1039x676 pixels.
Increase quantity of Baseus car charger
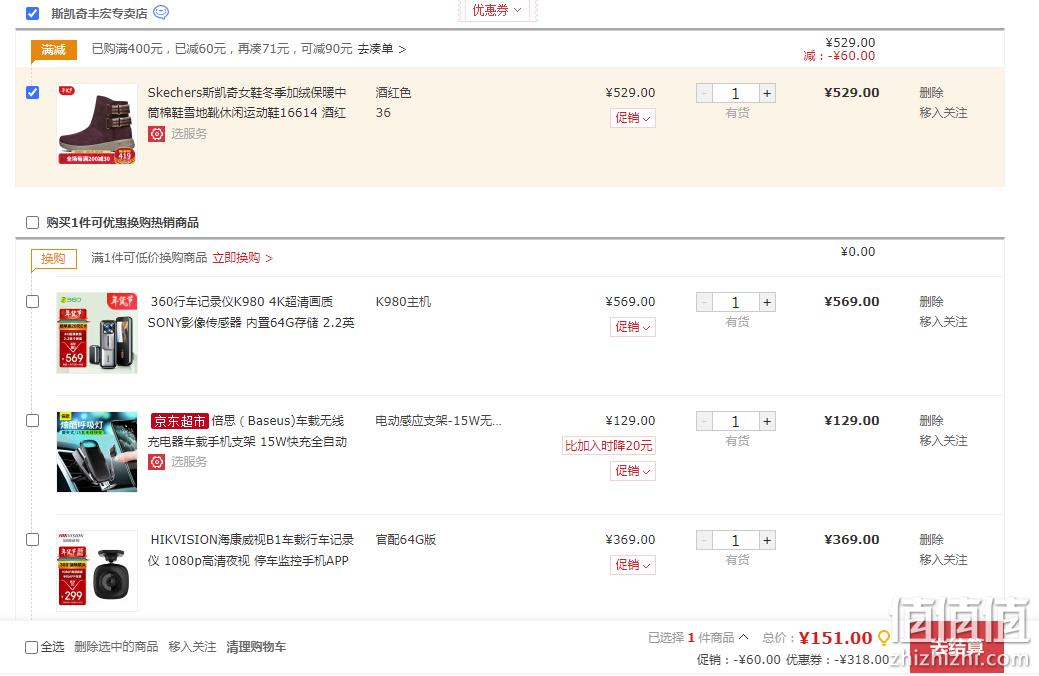767,421
